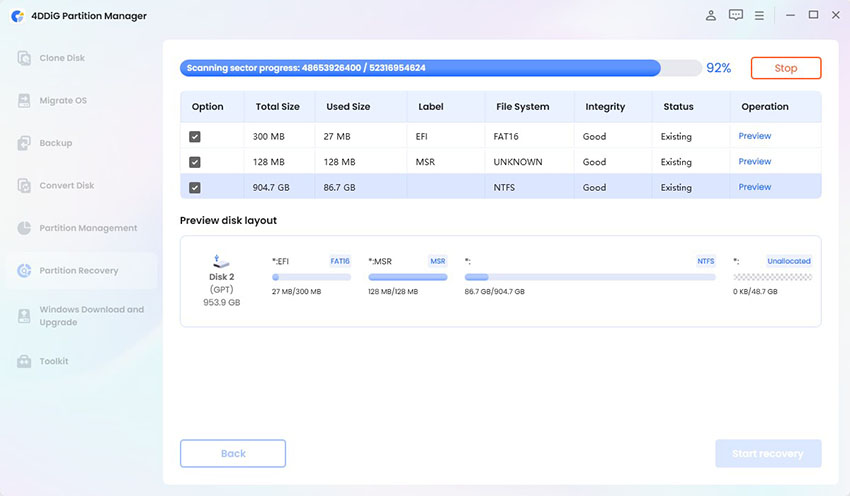The image size is (850, 496).
Task: Select the Disk 2 drive icon in layout
Action: 221,262
